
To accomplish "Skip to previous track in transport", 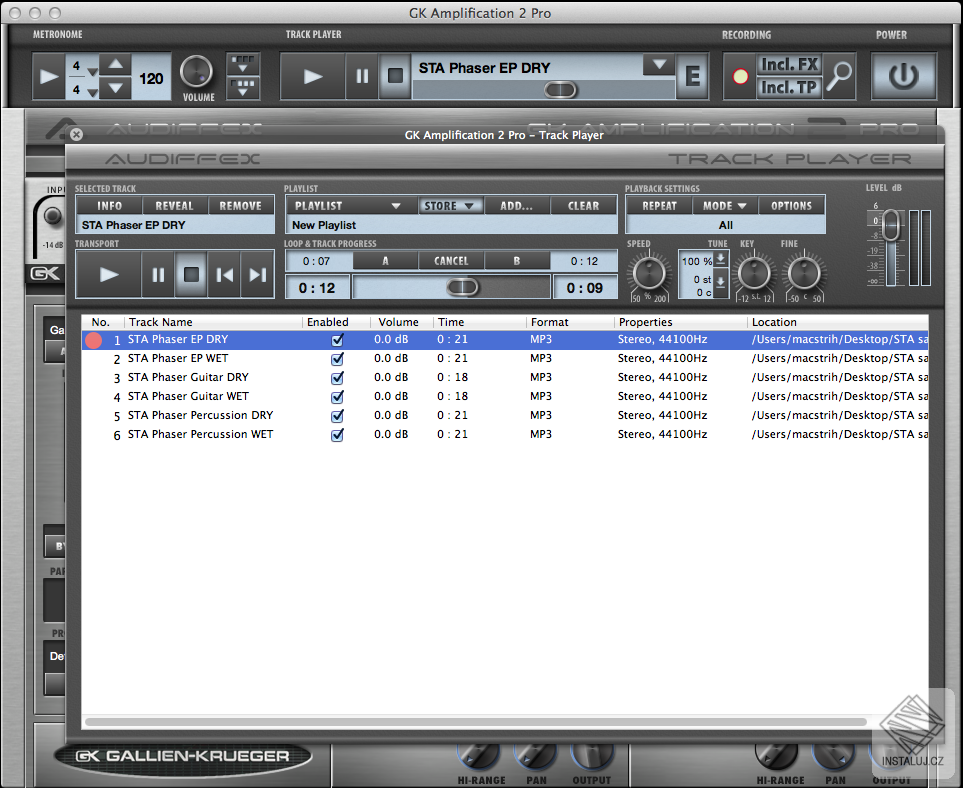I will click(225, 275).
